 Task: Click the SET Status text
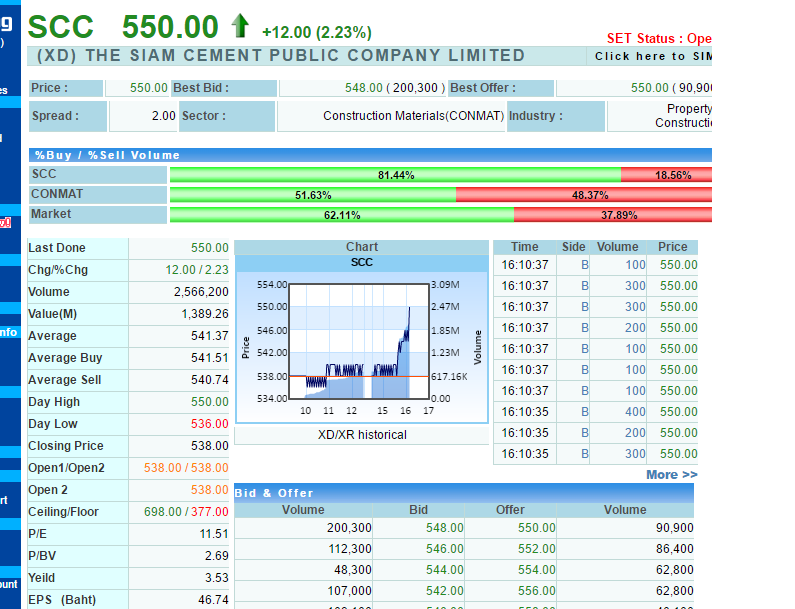[x=659, y=39]
